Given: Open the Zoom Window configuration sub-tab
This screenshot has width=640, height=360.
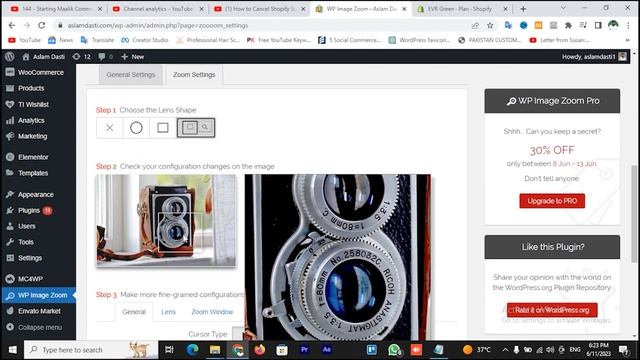Looking at the screenshot, I should [212, 312].
